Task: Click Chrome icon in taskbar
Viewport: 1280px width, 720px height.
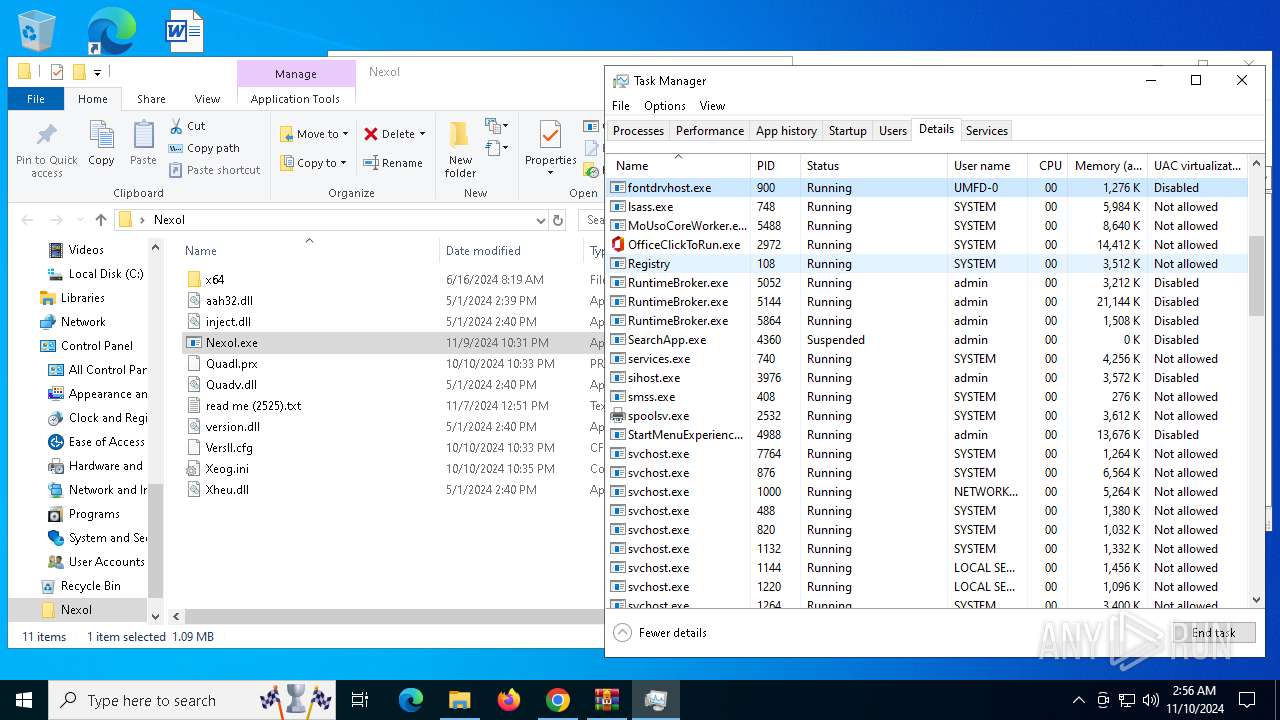Action: 557,700
